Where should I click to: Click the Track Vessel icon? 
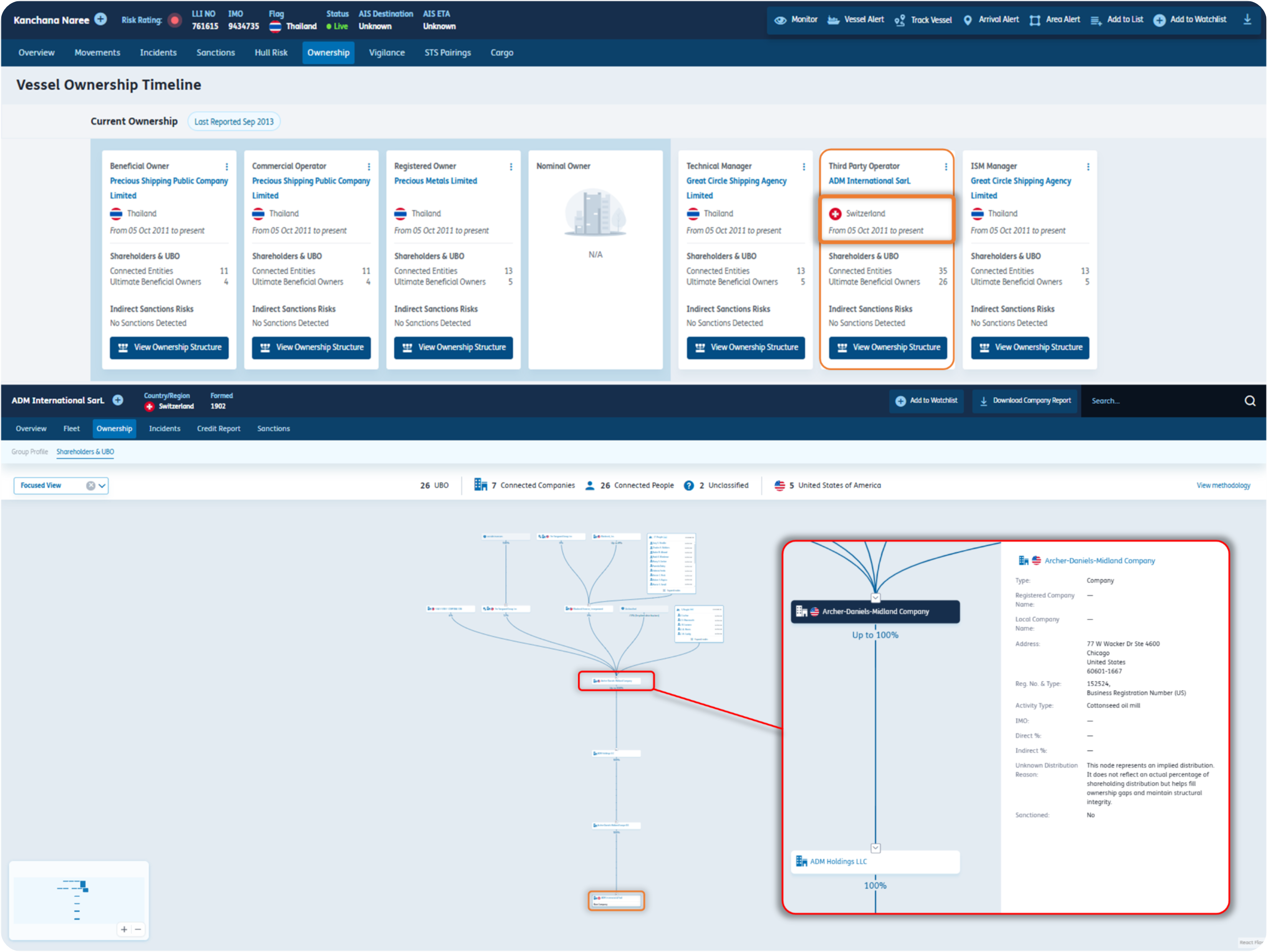click(x=900, y=20)
